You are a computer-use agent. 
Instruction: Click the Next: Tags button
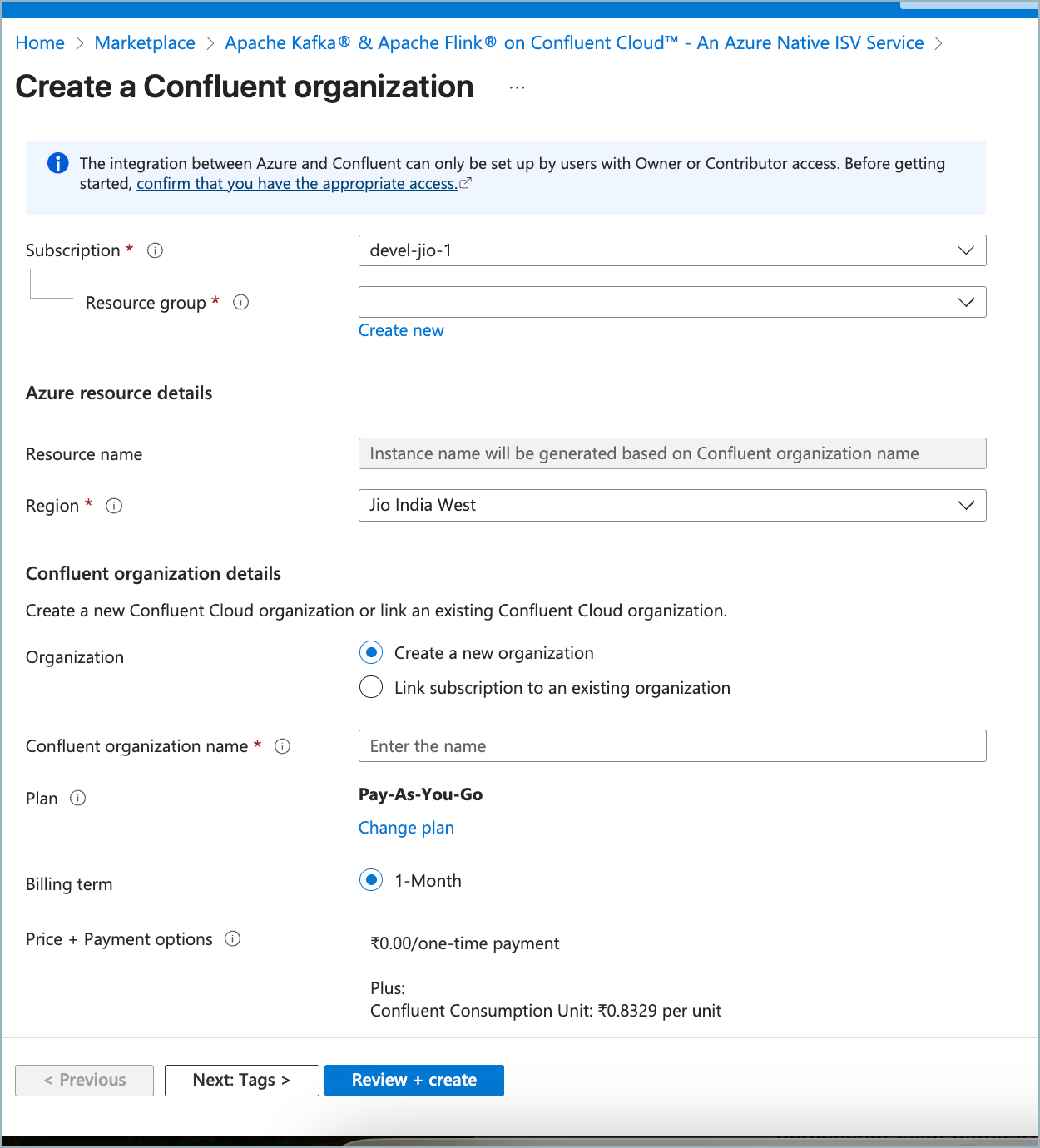pyautogui.click(x=241, y=1080)
